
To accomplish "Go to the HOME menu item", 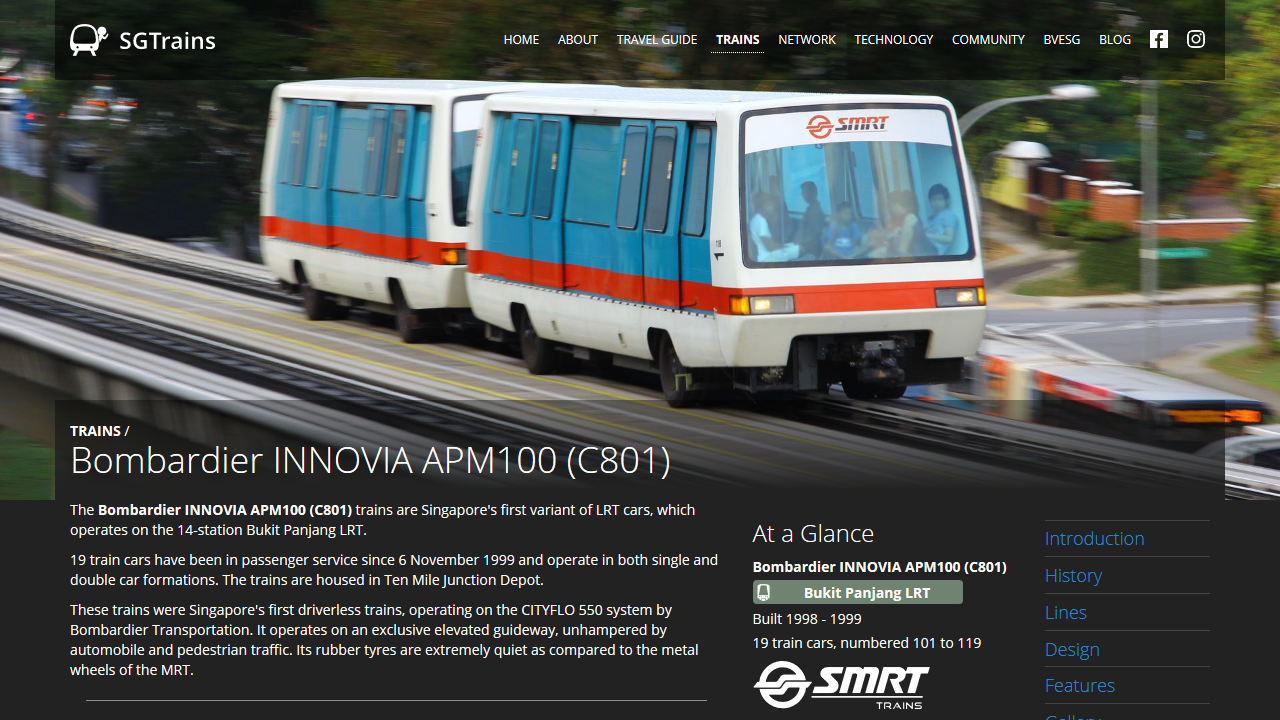I will tap(521, 40).
